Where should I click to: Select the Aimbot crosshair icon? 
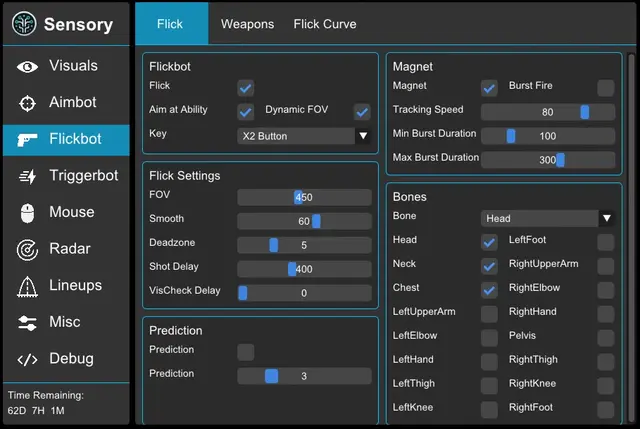(28, 103)
